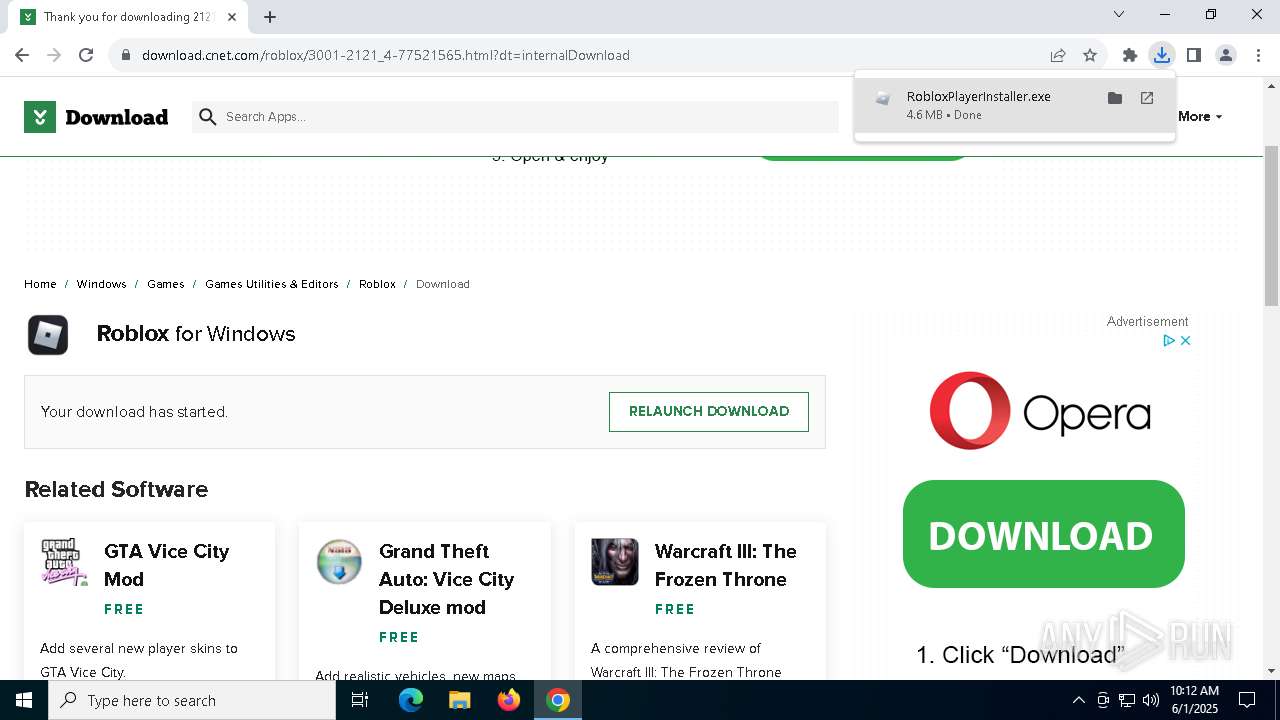Show hidden system tray icons
This screenshot has height=720, width=1280.
pyautogui.click(x=1078, y=700)
